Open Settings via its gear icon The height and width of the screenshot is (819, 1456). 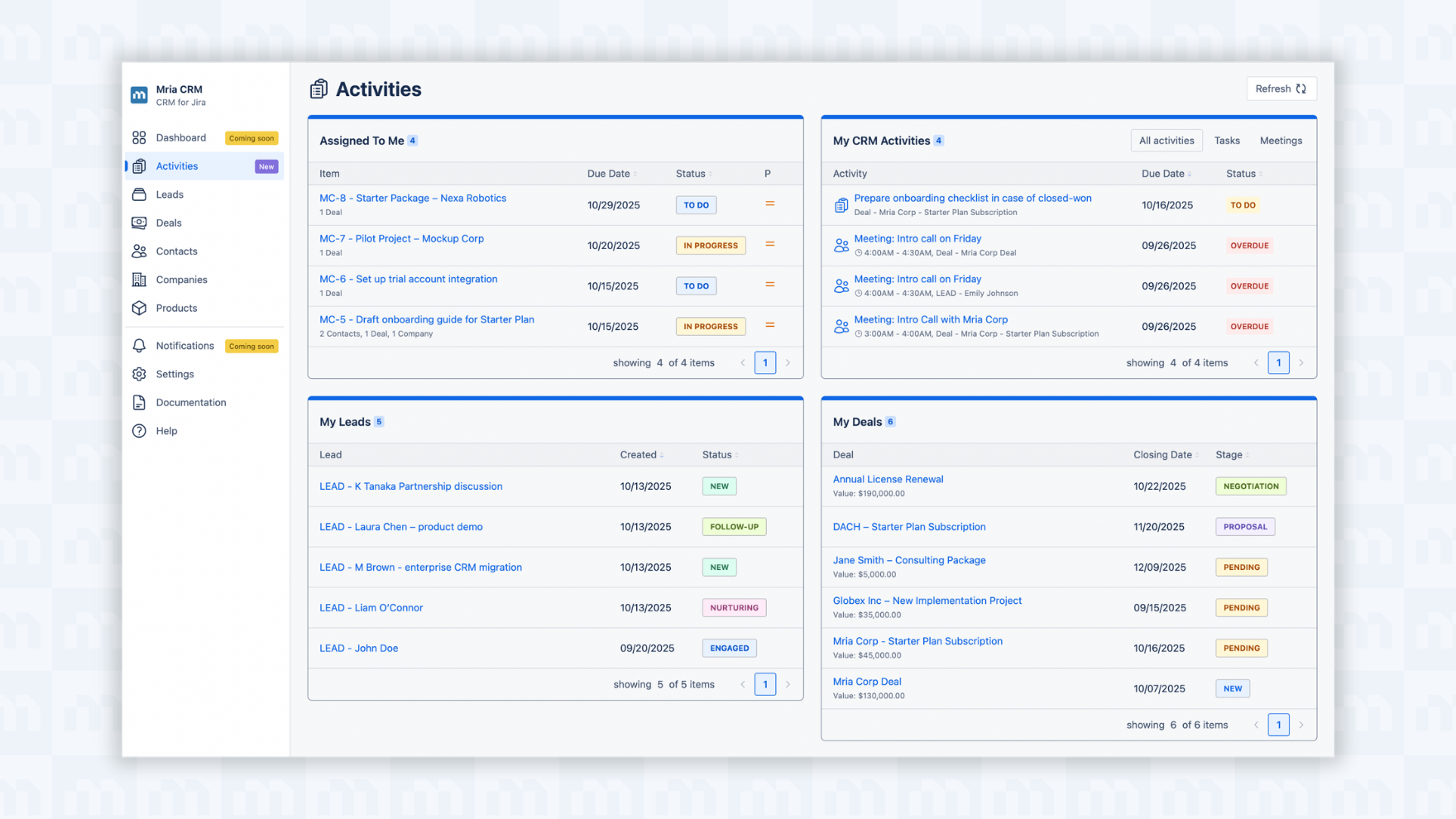click(x=139, y=374)
